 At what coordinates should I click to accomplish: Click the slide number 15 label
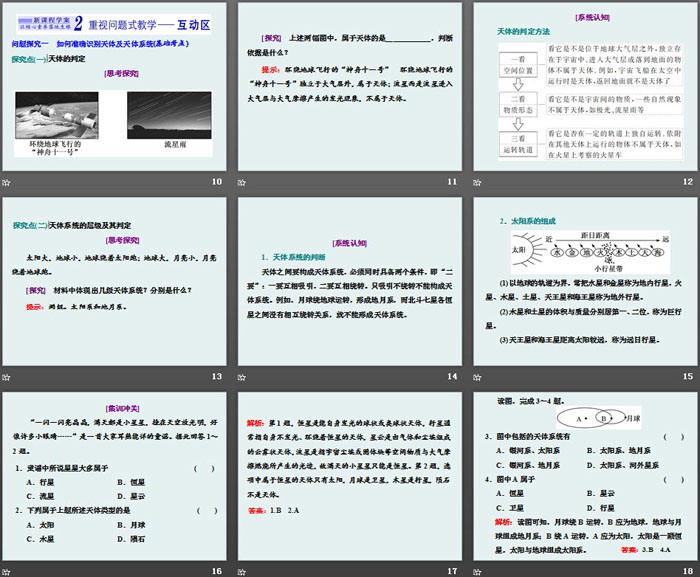point(687,376)
